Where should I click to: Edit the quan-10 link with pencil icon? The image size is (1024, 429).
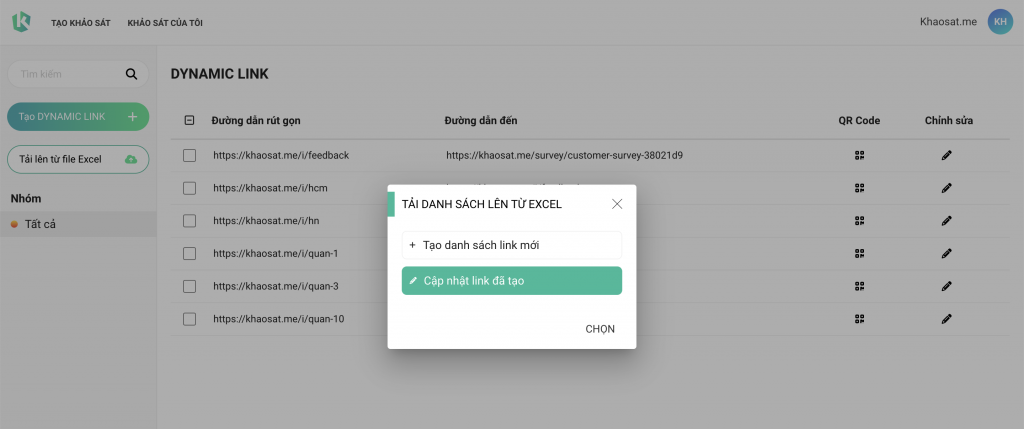click(946, 319)
